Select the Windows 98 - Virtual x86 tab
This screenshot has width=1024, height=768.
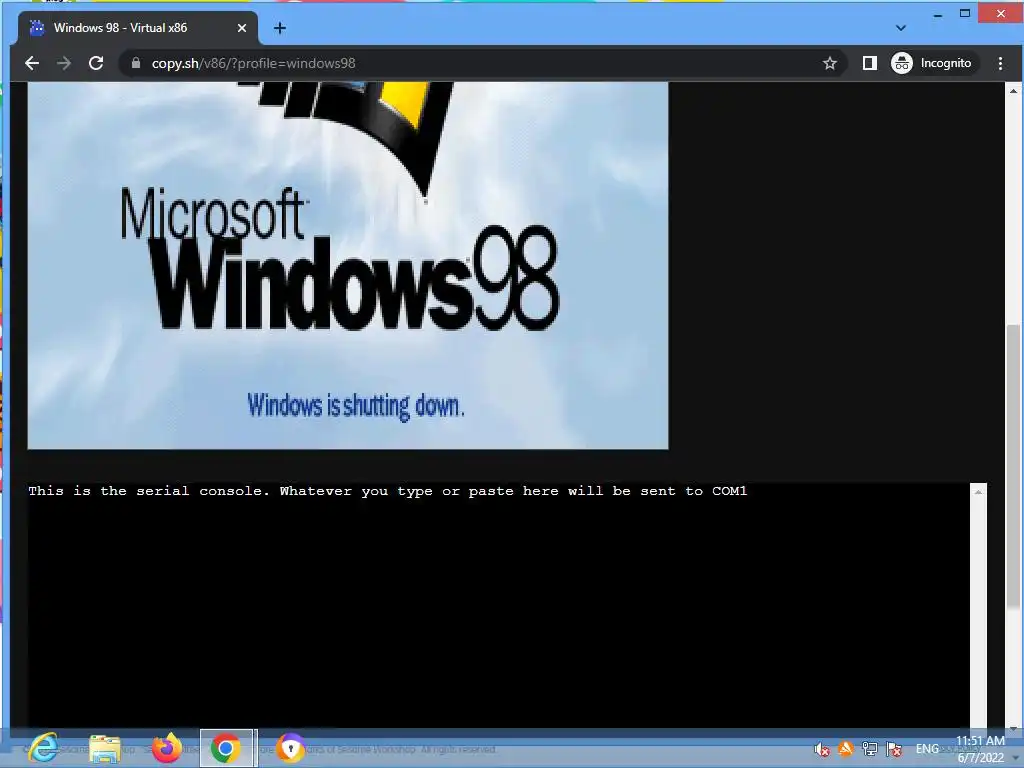click(x=138, y=28)
